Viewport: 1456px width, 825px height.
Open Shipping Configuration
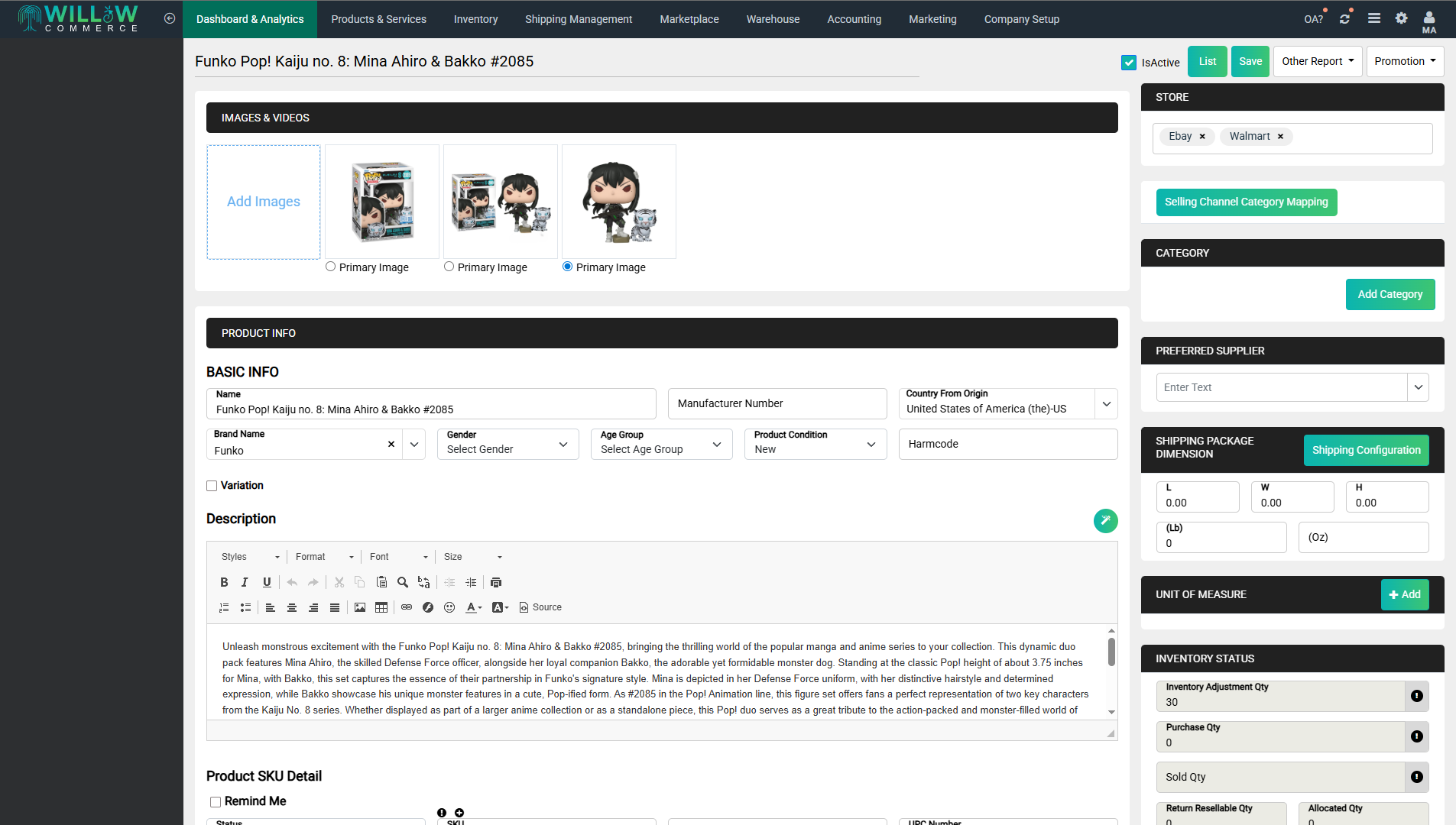click(x=1367, y=450)
